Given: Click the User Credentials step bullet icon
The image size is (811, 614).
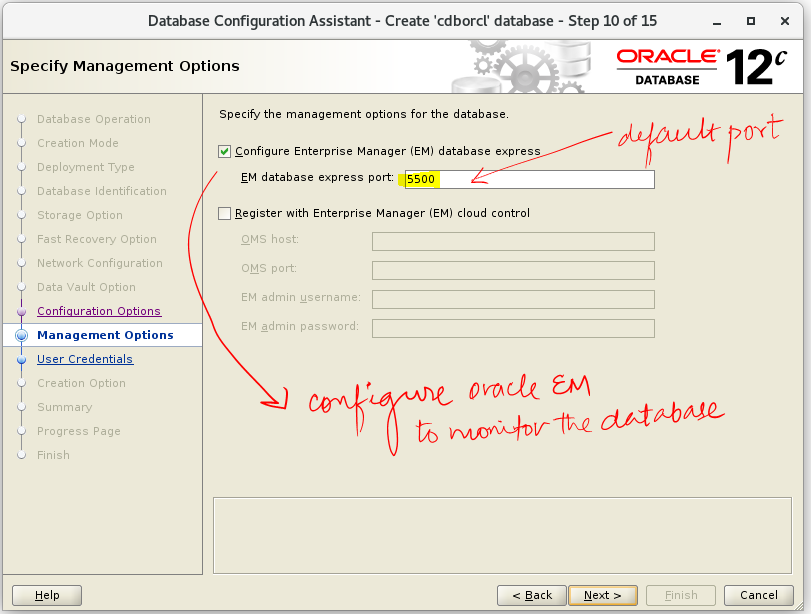Looking at the screenshot, I should tap(21, 359).
